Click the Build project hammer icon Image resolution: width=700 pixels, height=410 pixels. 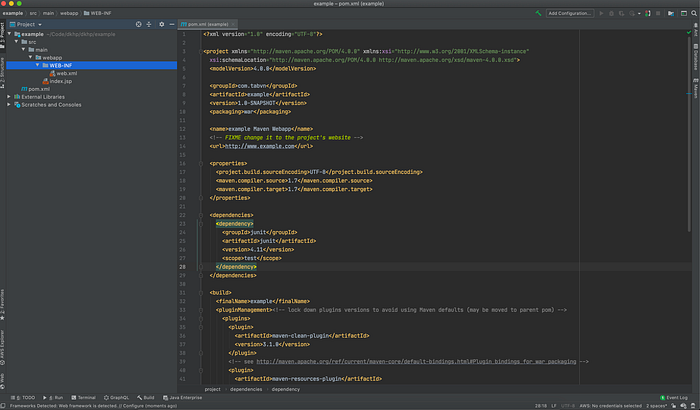539,13
